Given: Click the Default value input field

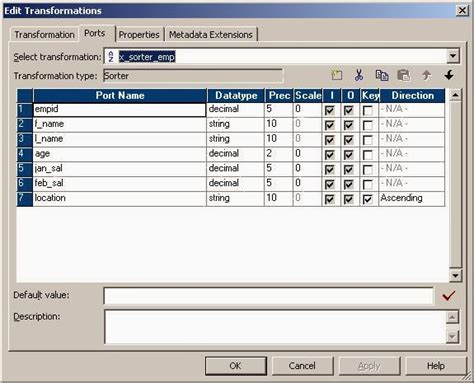Looking at the screenshot, I should pos(269,296).
